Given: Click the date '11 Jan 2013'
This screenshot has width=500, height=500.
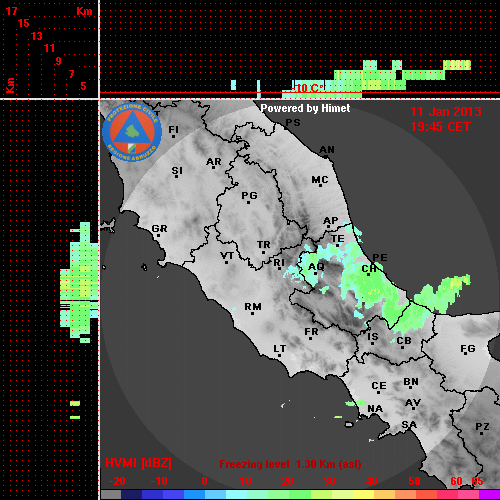Looking at the screenshot, I should coord(446,112).
